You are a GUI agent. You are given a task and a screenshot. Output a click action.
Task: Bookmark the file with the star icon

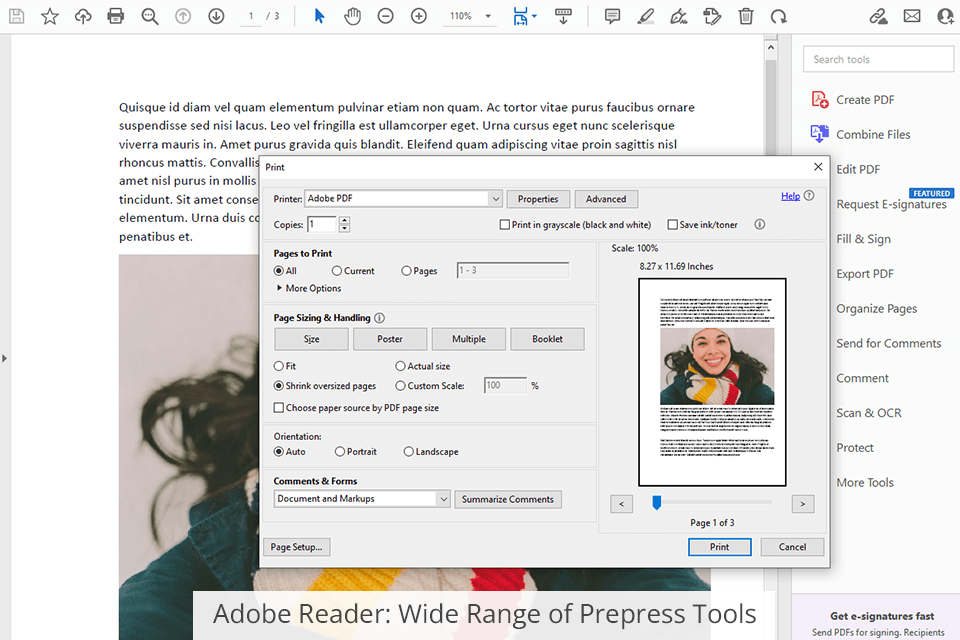[50, 16]
